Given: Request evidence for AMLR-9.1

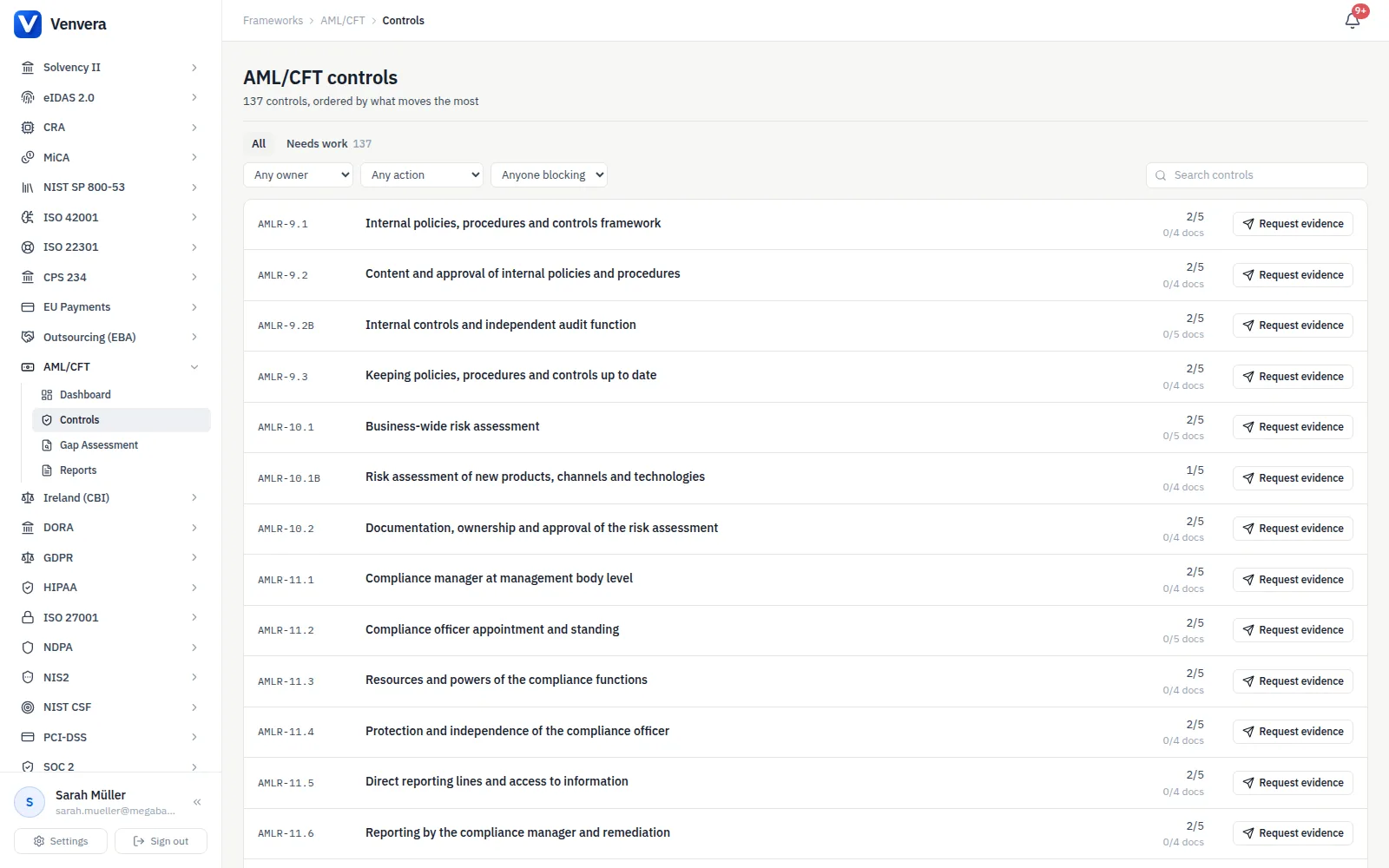Looking at the screenshot, I should click(x=1293, y=224).
